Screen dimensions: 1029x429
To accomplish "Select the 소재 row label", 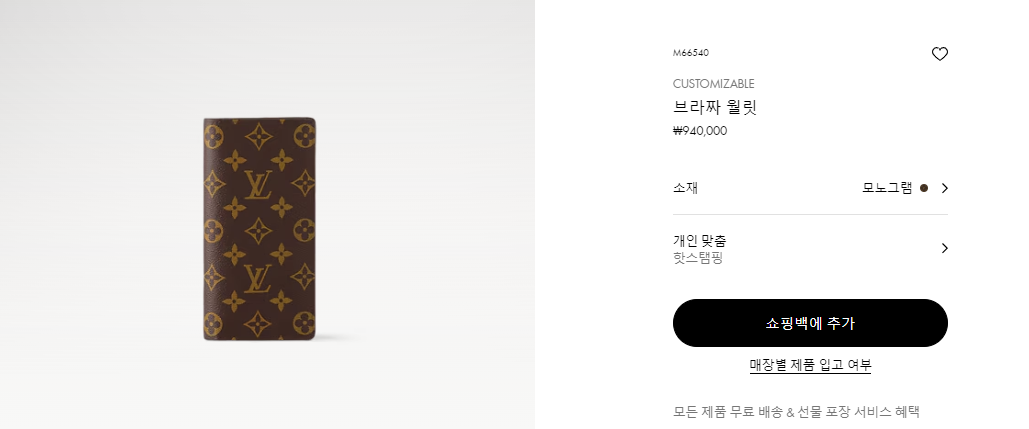I will [x=685, y=188].
